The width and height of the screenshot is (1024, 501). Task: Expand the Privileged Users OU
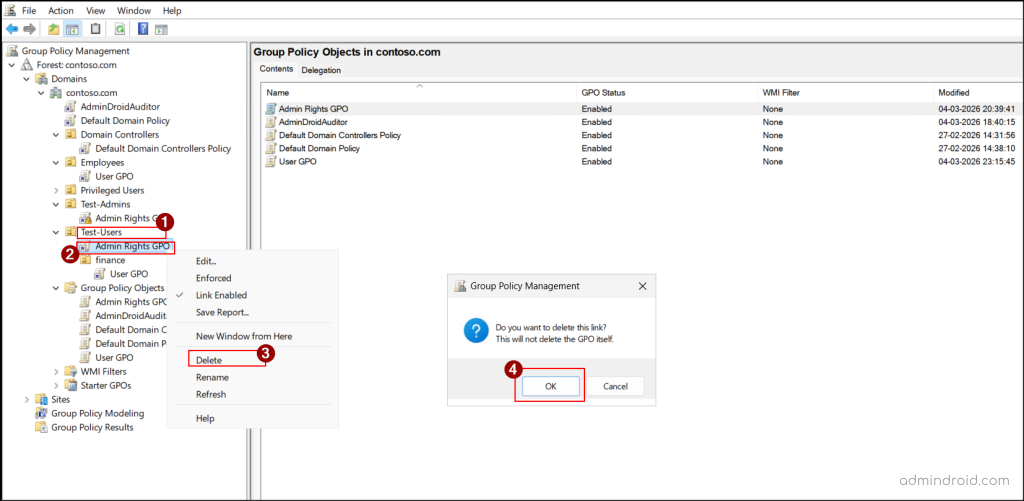(x=56, y=190)
